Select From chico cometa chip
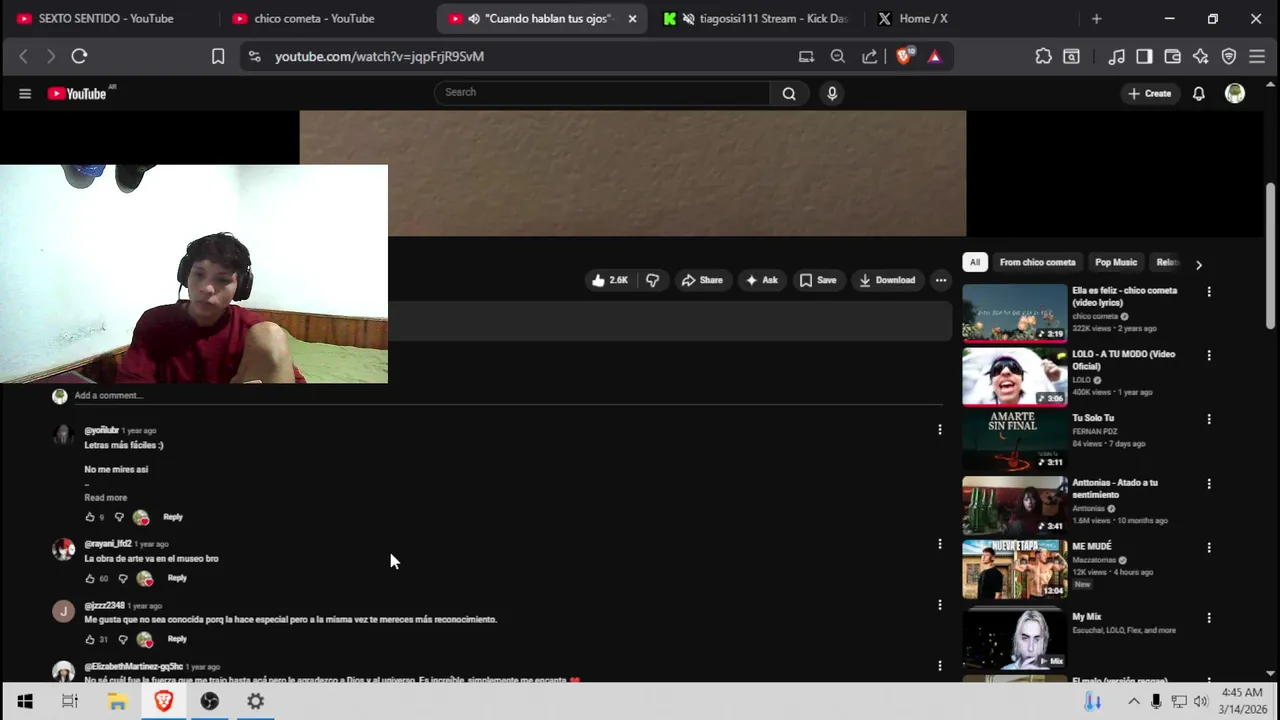This screenshot has width=1280, height=720. [1037, 262]
